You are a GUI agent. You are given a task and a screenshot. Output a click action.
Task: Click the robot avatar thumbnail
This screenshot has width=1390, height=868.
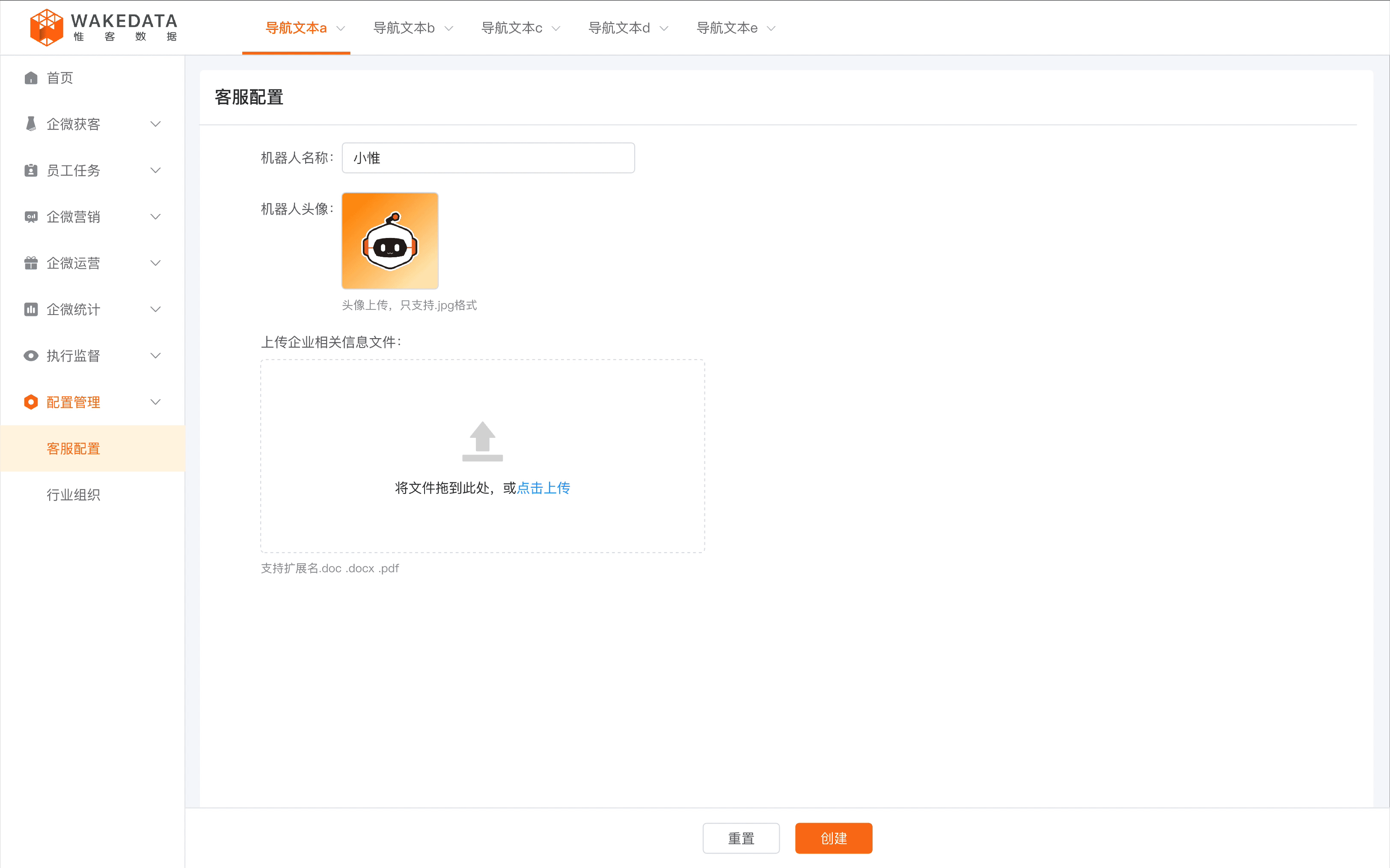pos(390,241)
